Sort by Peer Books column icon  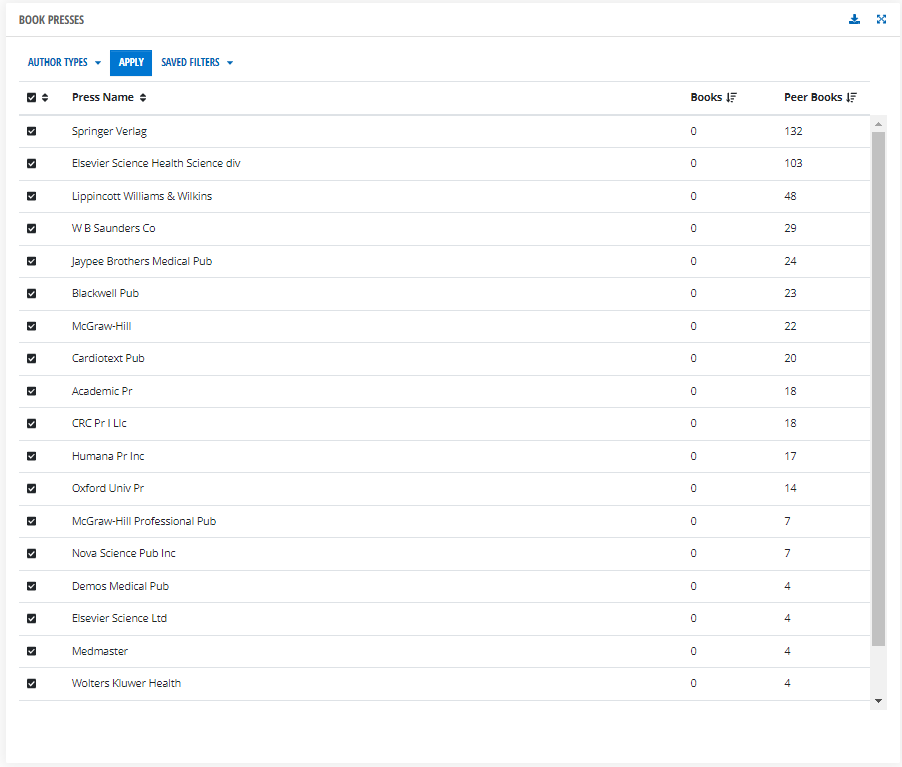click(x=851, y=98)
